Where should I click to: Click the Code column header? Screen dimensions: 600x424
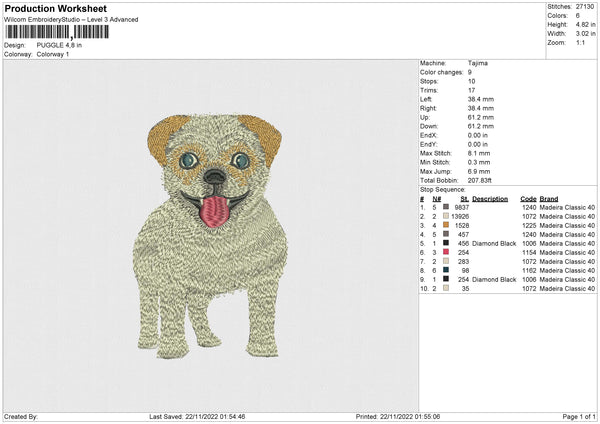coord(528,198)
